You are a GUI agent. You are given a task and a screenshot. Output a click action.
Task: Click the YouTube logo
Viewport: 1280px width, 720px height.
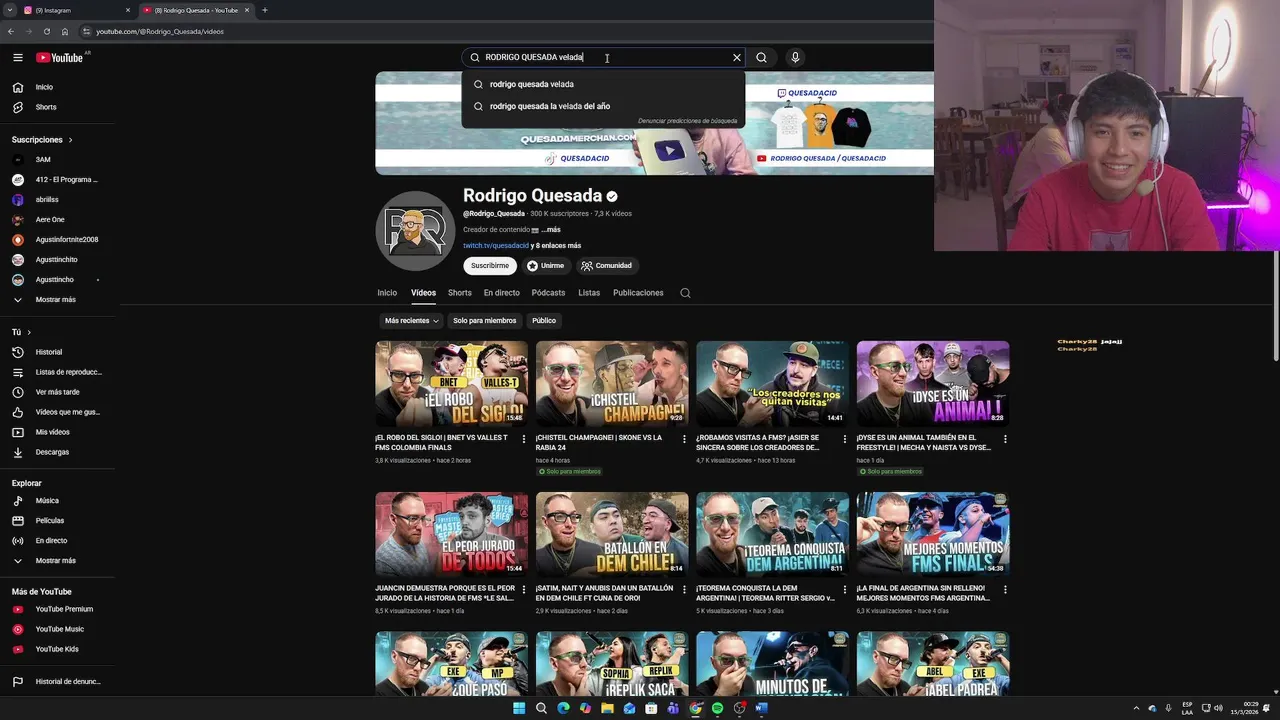pyautogui.click(x=60, y=57)
